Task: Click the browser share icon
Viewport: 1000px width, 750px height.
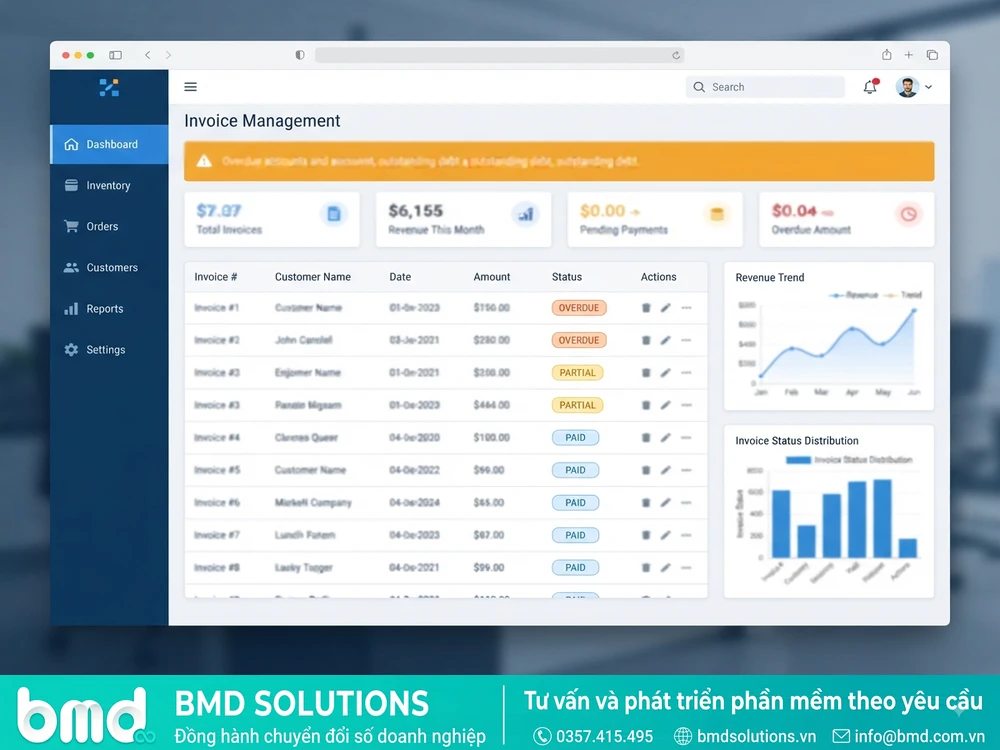Action: [x=886, y=55]
